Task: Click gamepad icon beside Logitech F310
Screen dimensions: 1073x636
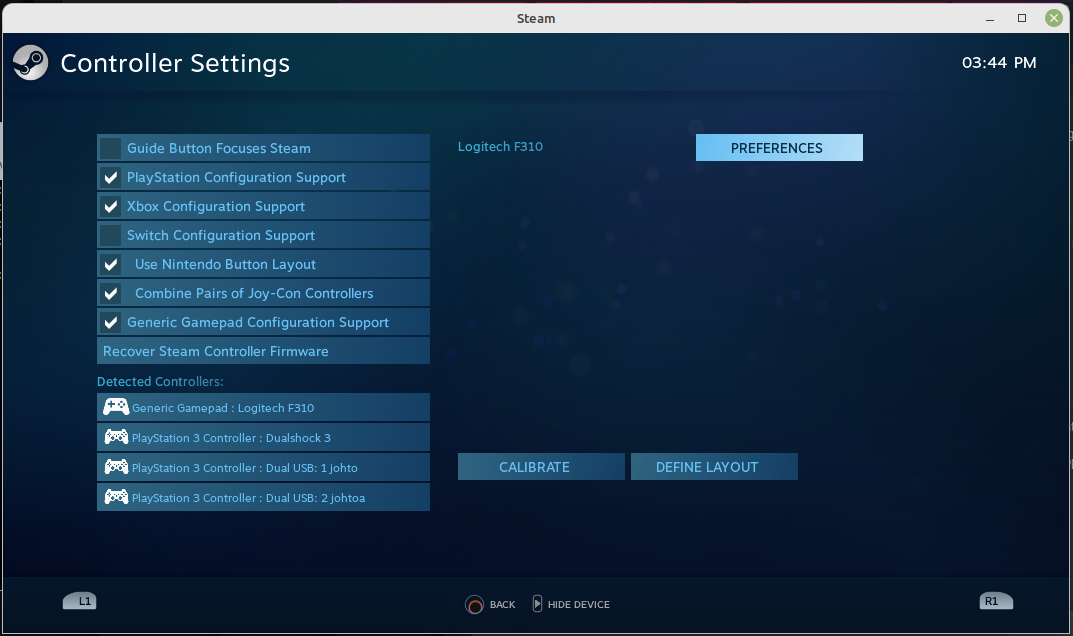Action: [x=116, y=407]
